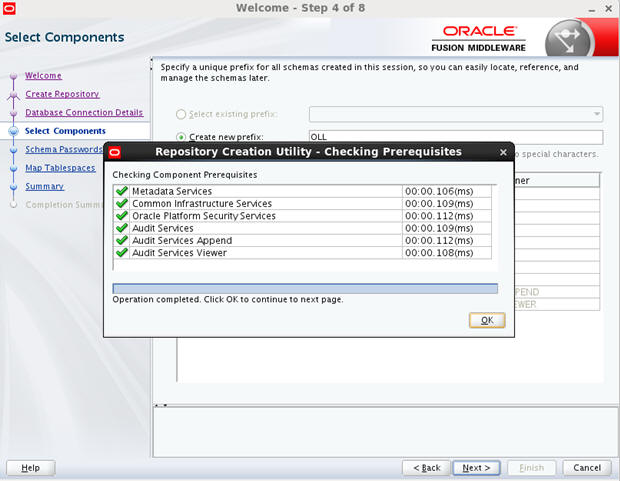Screen dimensions: 620x481
Task: Select Oracle Platform Security Services text
Action: tap(204, 216)
